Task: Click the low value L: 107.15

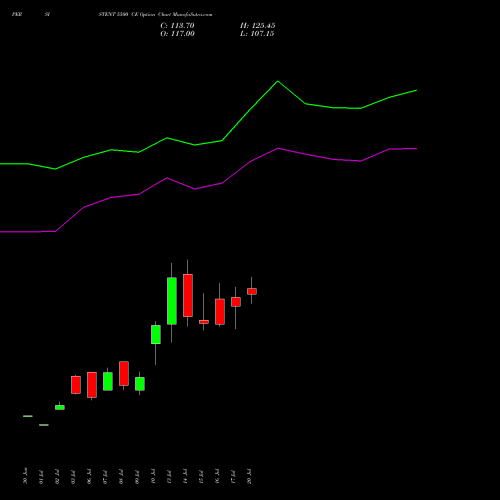Action: [257, 34]
